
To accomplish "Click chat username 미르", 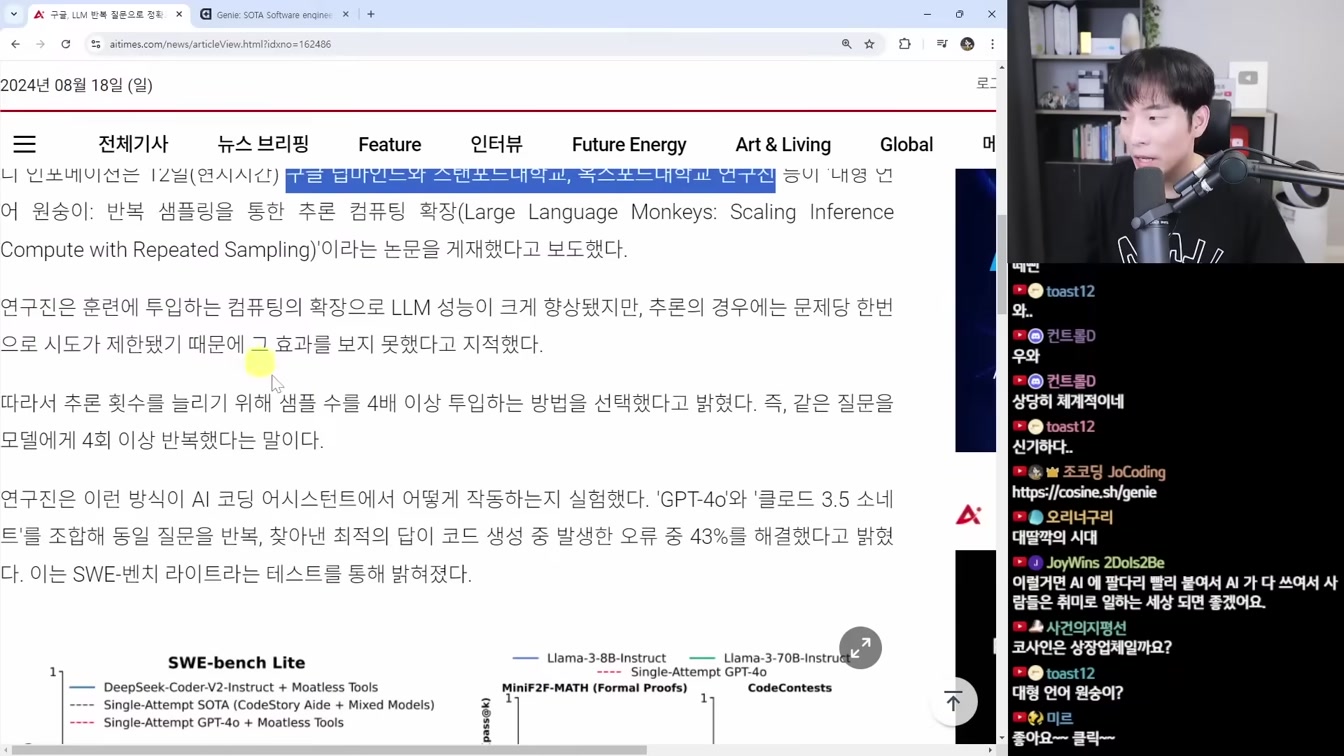I will point(1059,718).
